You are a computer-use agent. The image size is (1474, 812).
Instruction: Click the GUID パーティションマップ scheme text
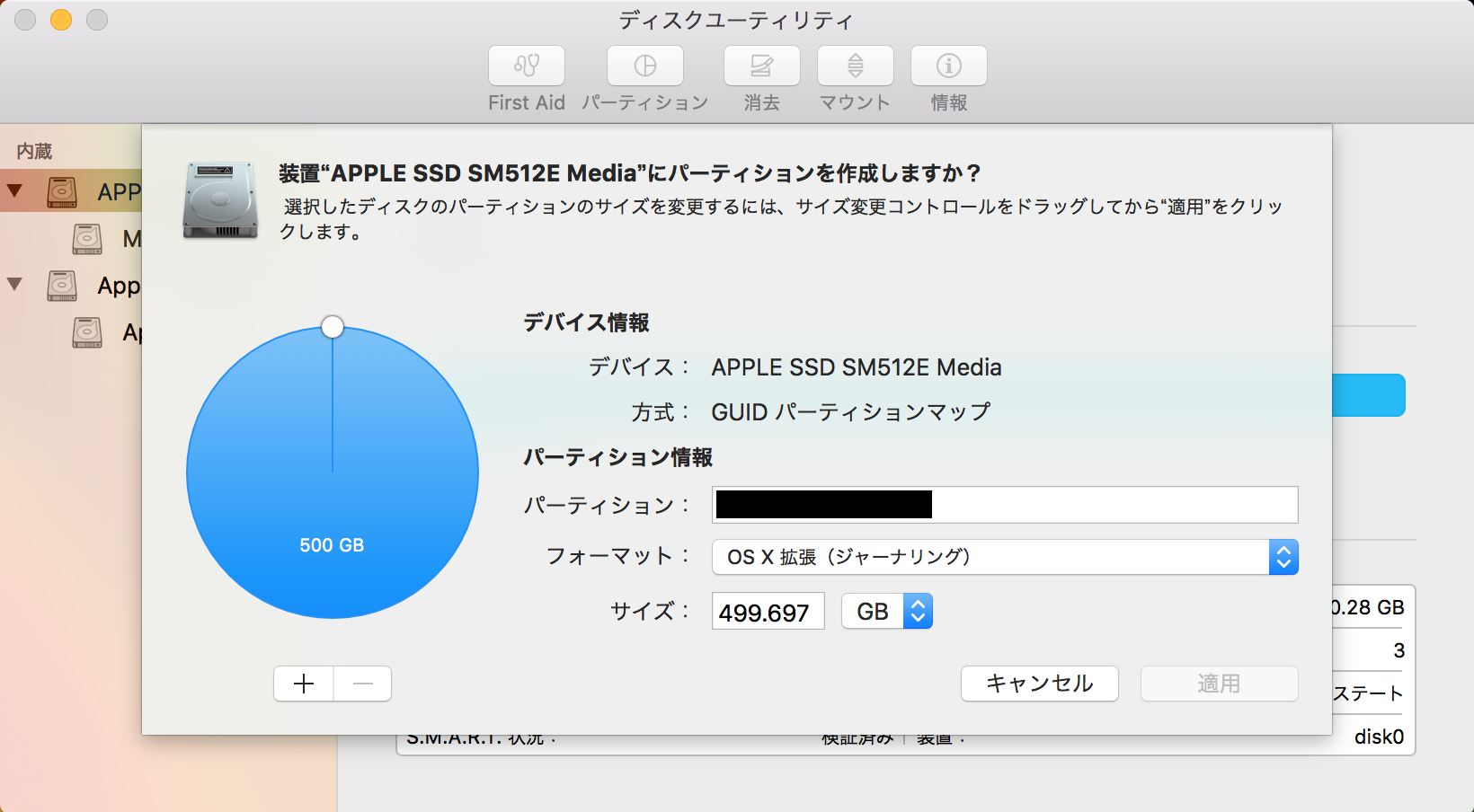[x=850, y=412]
